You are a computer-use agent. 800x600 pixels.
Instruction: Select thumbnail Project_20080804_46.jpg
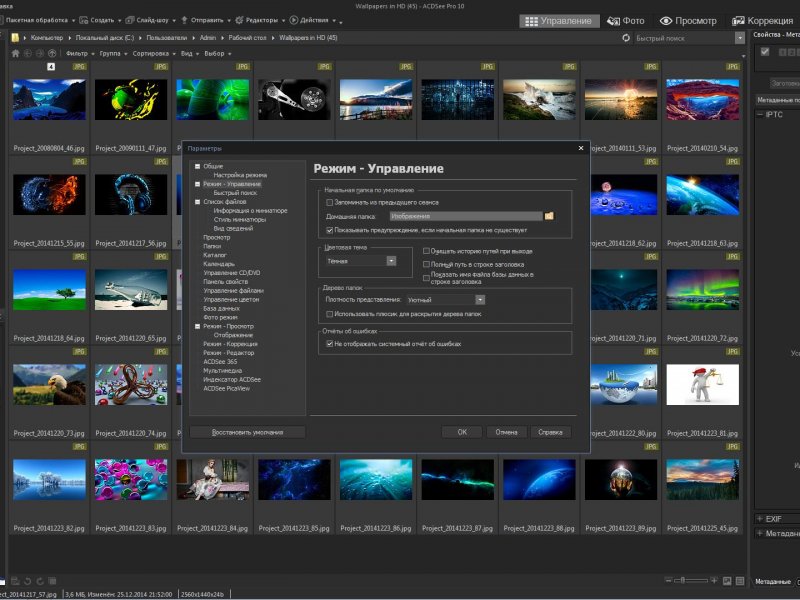[x=49, y=99]
